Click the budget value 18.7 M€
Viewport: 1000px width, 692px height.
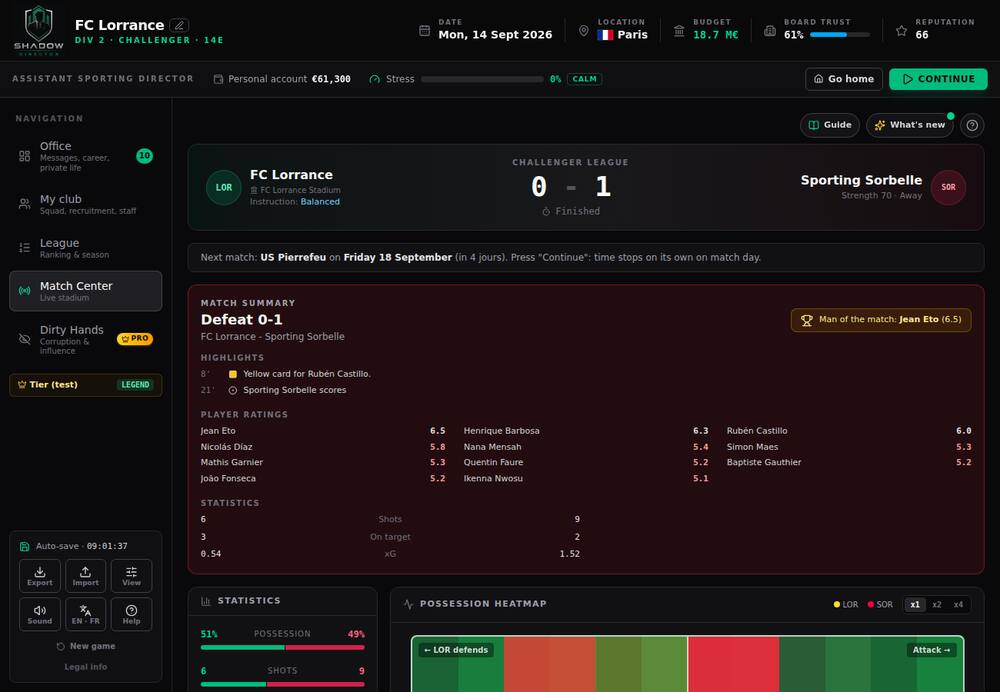(x=716, y=35)
